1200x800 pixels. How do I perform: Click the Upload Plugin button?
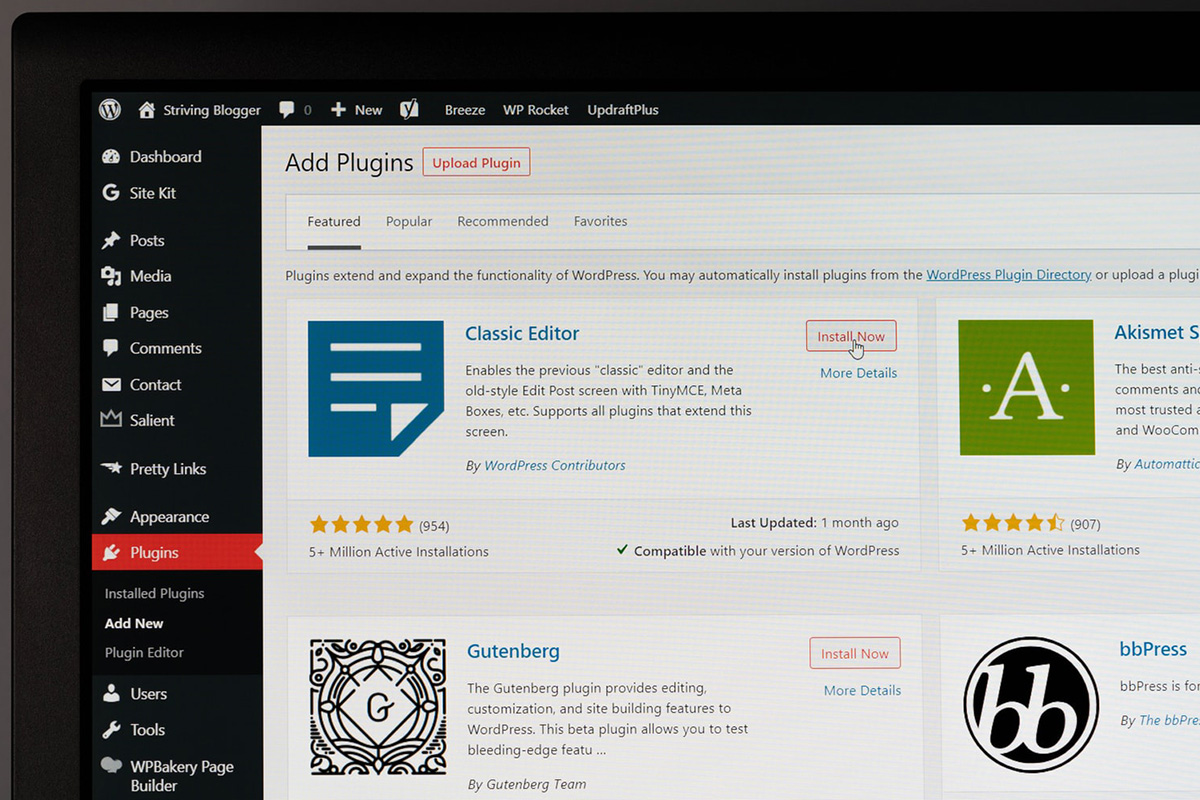tap(476, 163)
